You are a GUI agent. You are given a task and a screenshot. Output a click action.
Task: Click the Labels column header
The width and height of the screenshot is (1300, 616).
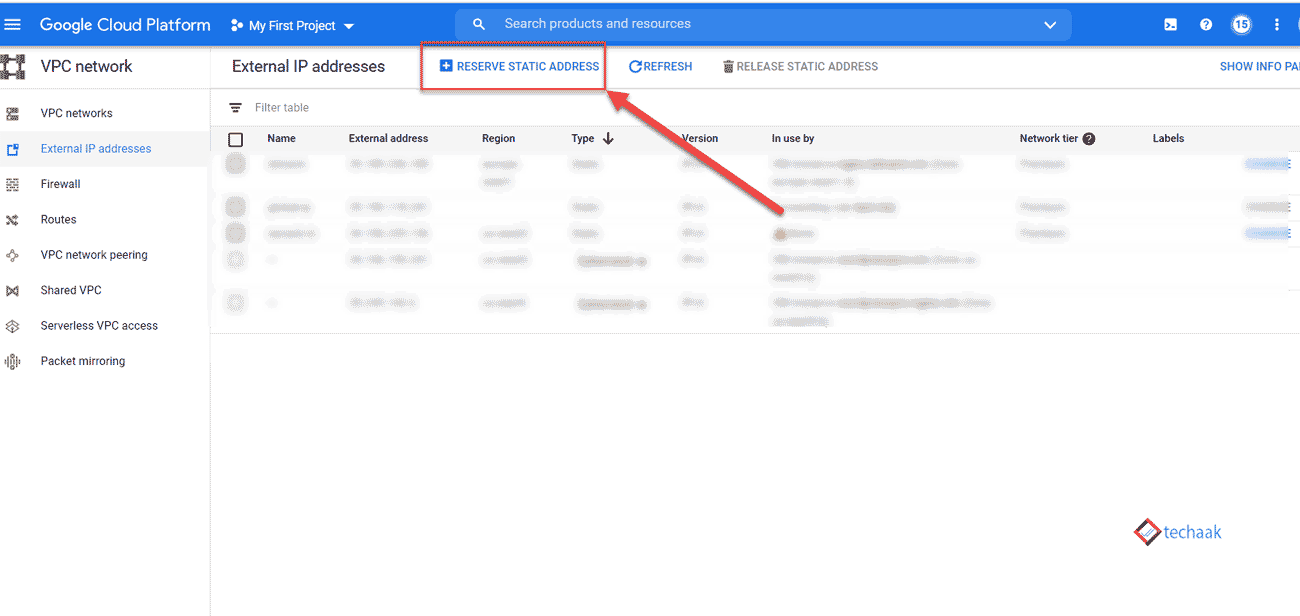[x=1168, y=139]
